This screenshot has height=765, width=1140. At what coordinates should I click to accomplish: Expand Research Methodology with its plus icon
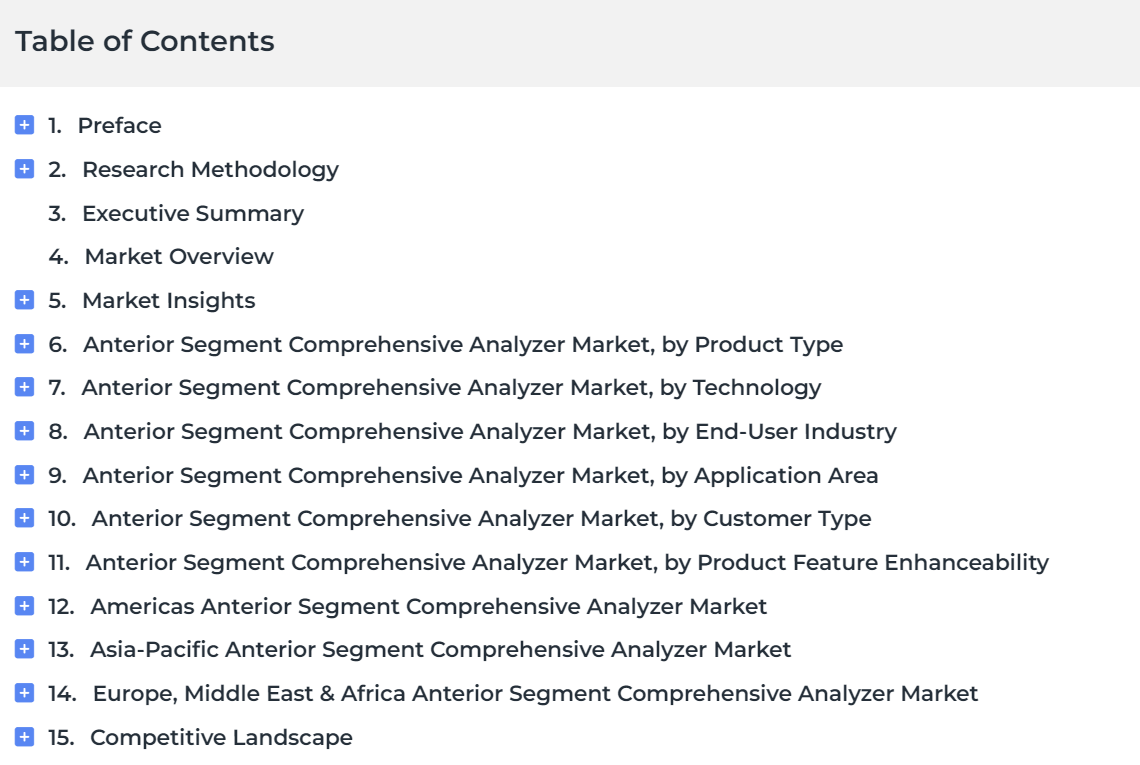coord(24,169)
